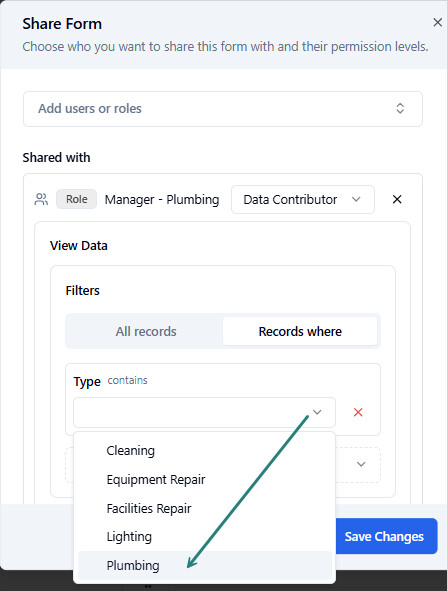Open the up-down selector in Add users
Viewport: 447px width, 591px height.
(x=400, y=109)
